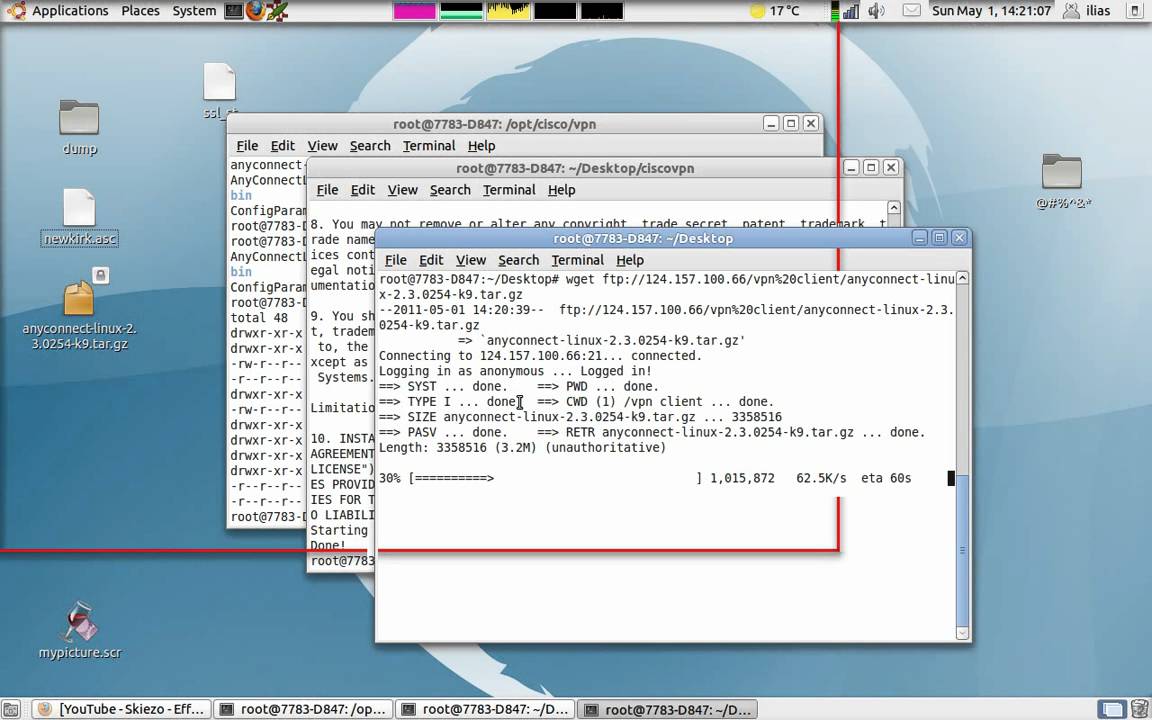The image size is (1152, 720).
Task: Open Edit menu in ciscovpn terminal
Action: pos(362,190)
